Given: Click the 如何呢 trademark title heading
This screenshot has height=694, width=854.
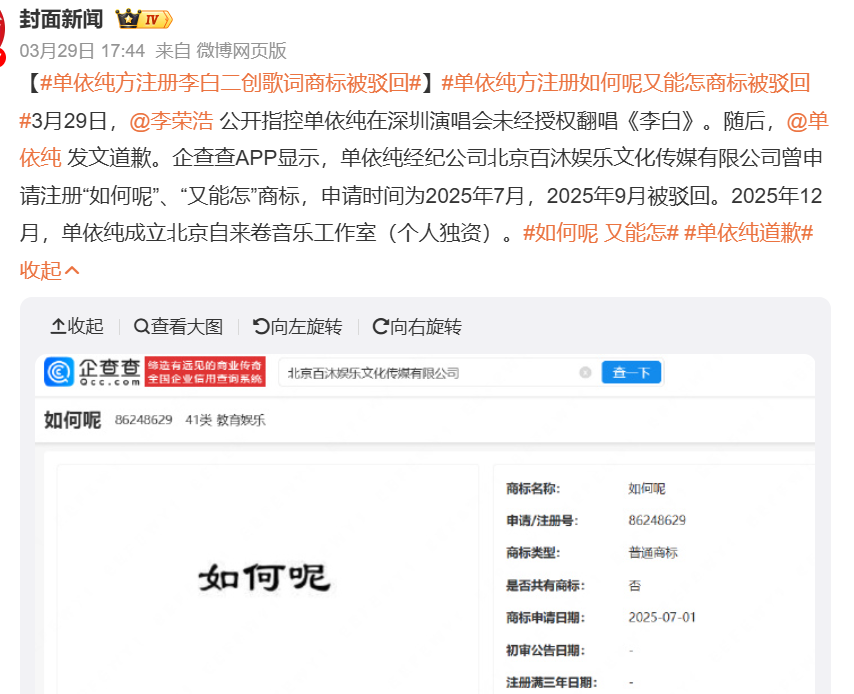Looking at the screenshot, I should [72, 420].
